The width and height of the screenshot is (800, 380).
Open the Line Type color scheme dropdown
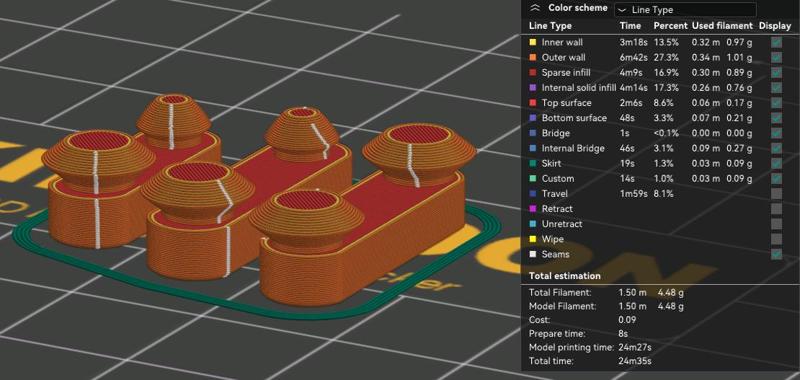[685, 10]
